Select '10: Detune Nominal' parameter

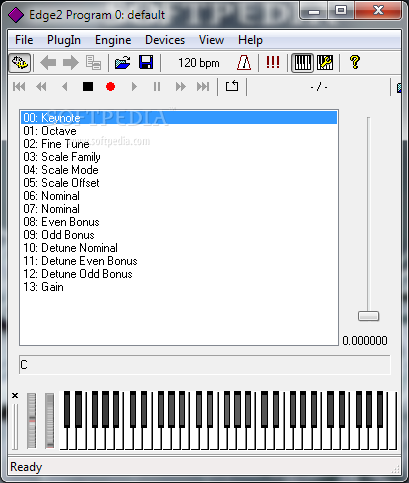point(179,248)
